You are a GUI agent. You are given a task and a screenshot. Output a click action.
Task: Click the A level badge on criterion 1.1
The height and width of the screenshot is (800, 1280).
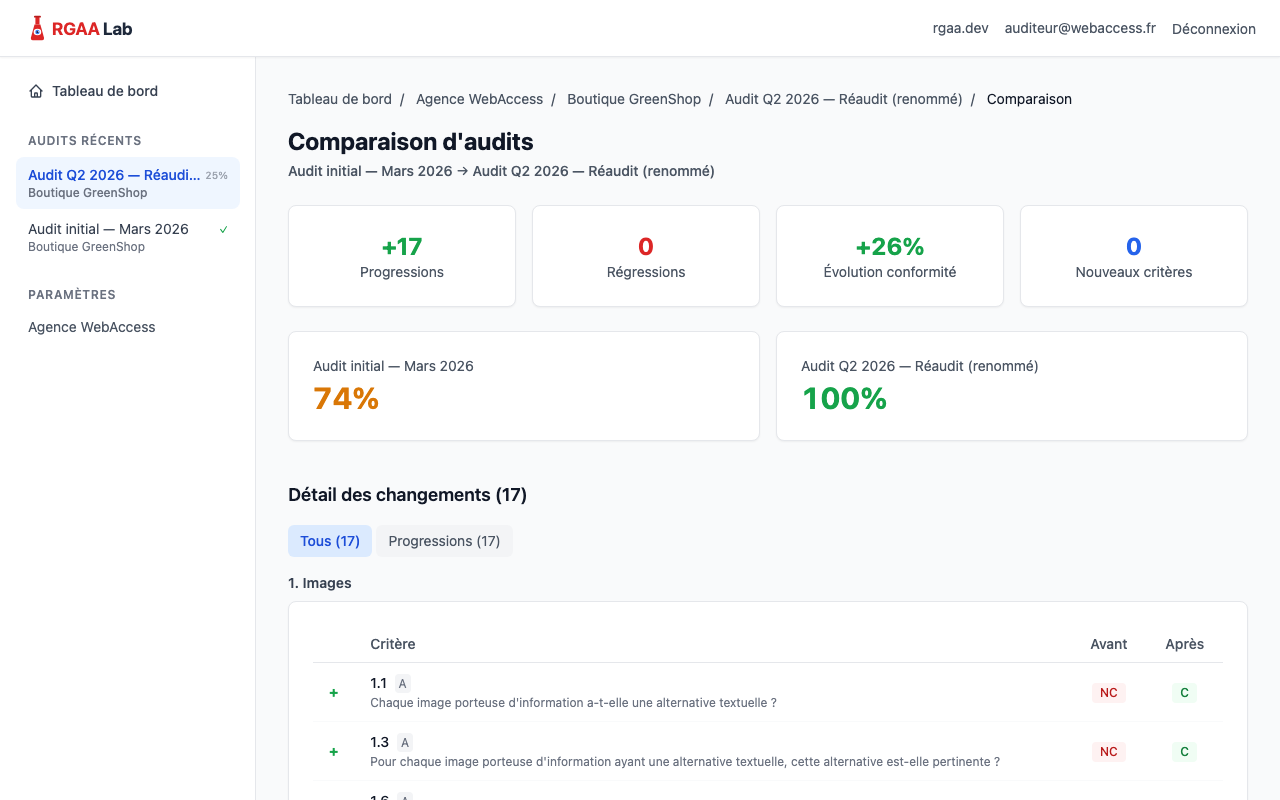(x=402, y=683)
